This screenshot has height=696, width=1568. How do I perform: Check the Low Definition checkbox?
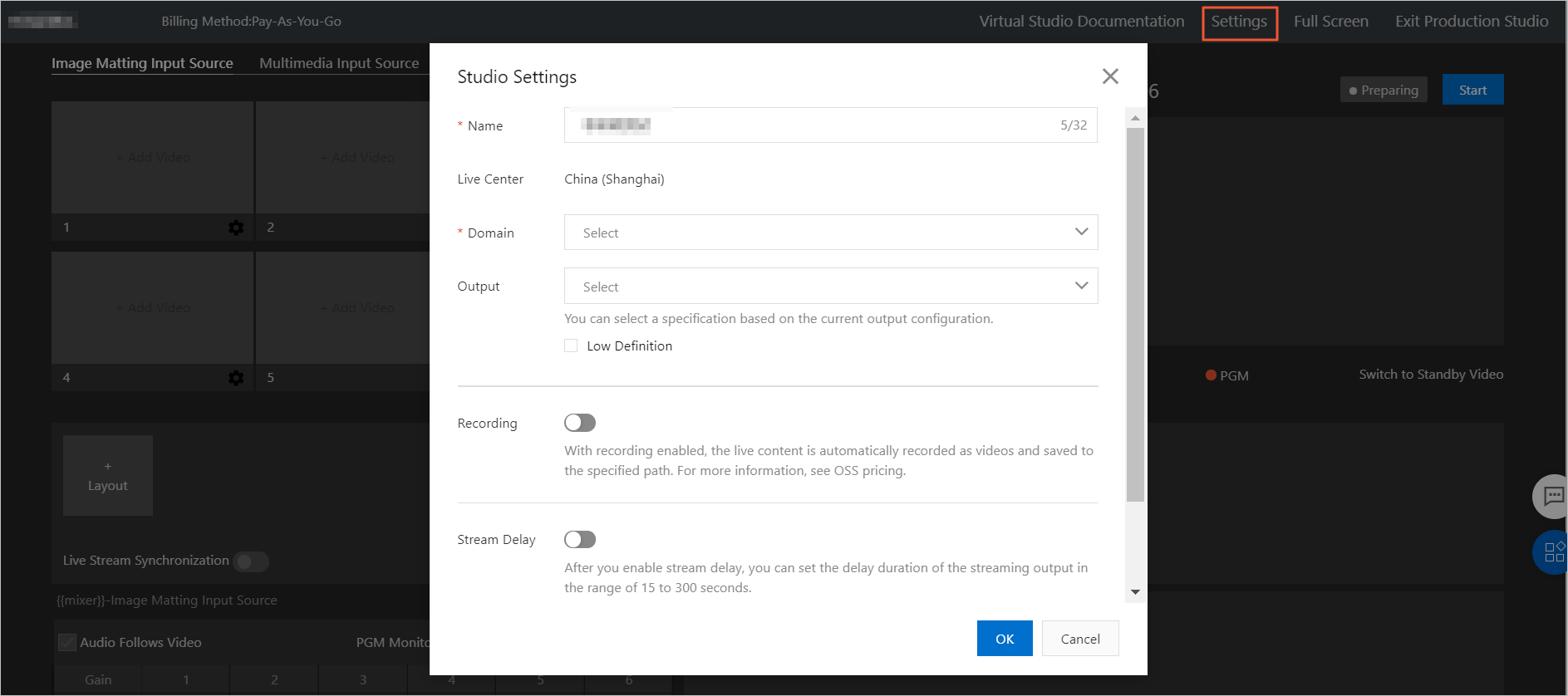571,346
